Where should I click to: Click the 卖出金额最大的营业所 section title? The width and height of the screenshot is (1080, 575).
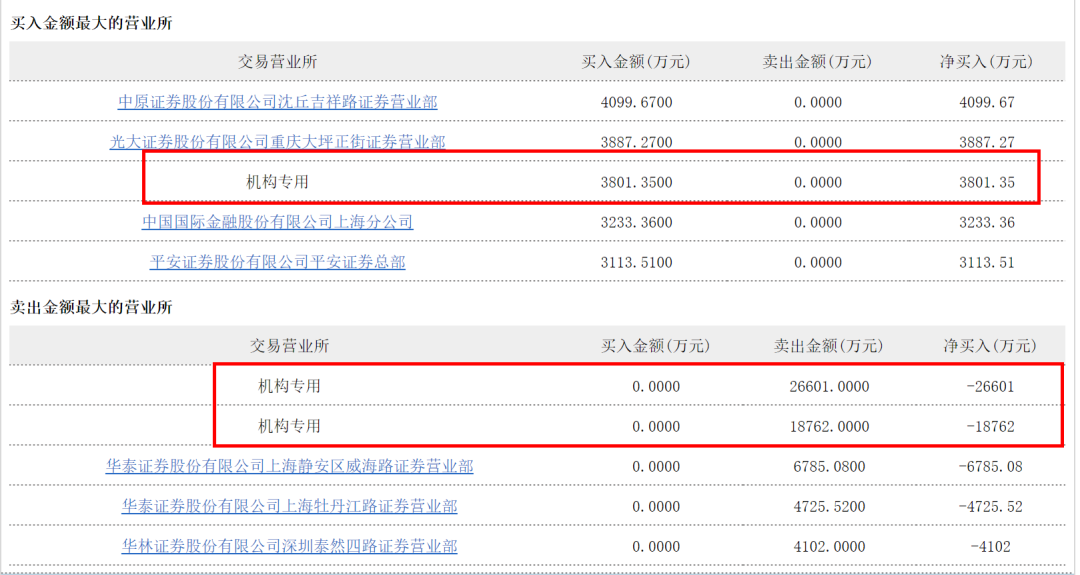pyautogui.click(x=91, y=307)
